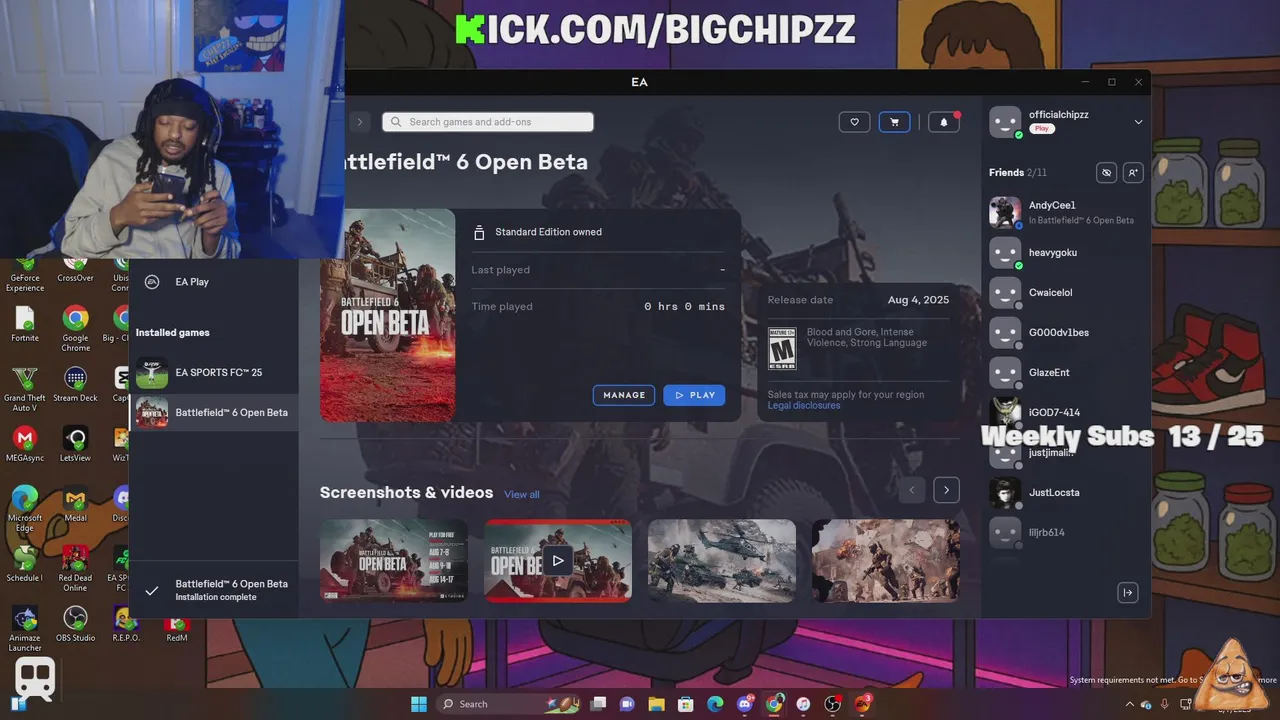The height and width of the screenshot is (720, 1280).
Task: Click the Manage button
Action: point(624,395)
